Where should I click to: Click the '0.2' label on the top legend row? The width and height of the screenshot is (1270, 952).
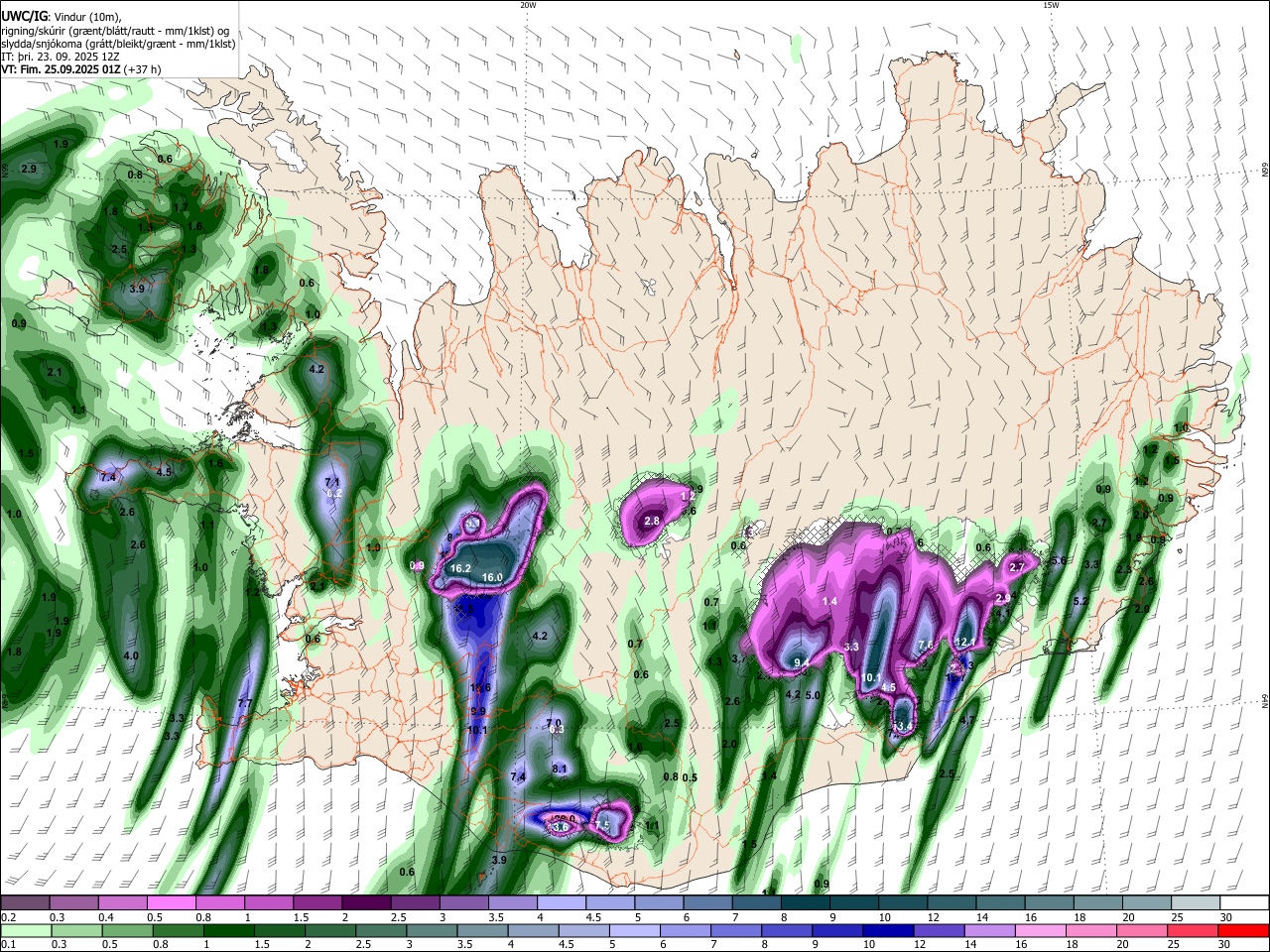(x=9, y=917)
